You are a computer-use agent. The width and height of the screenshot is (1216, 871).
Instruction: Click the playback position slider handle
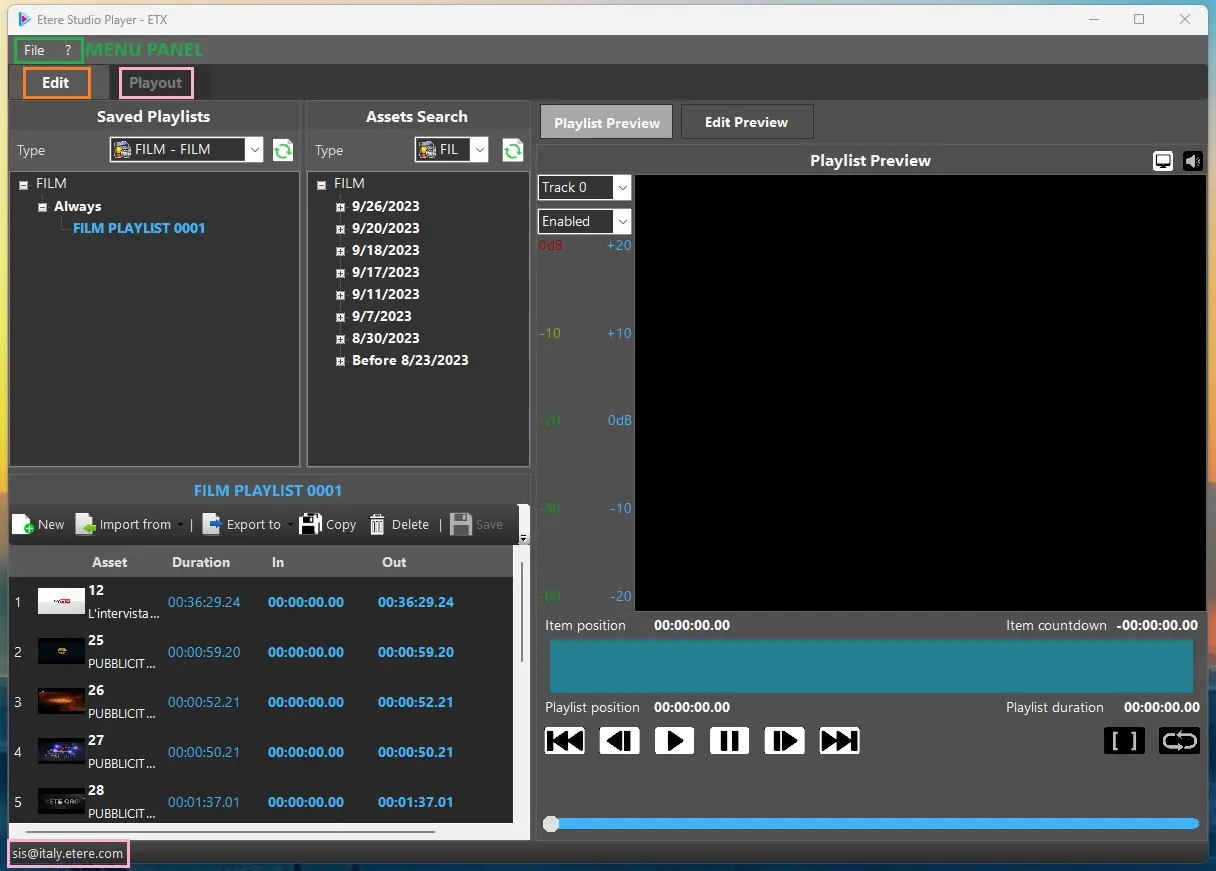(x=551, y=824)
